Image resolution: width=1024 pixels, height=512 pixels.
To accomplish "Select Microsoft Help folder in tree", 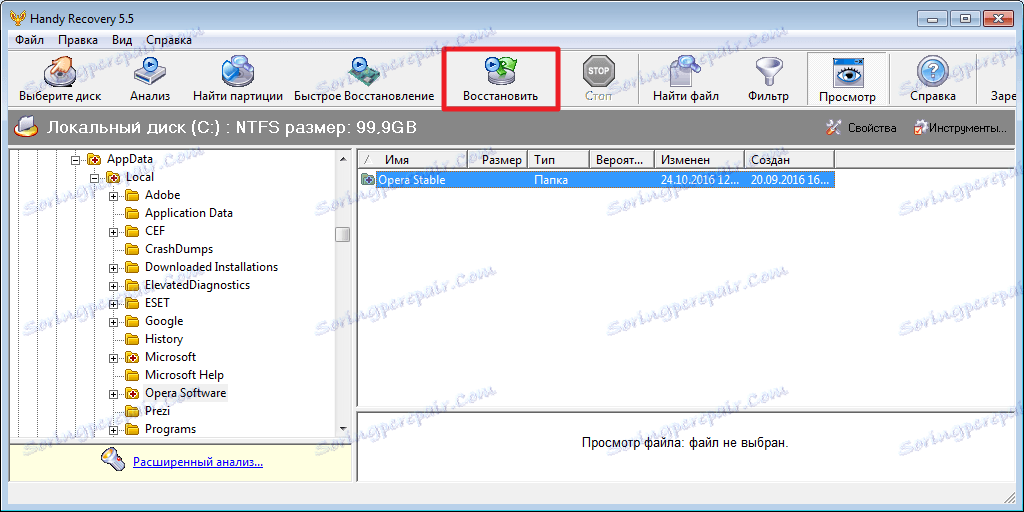I will (x=184, y=375).
